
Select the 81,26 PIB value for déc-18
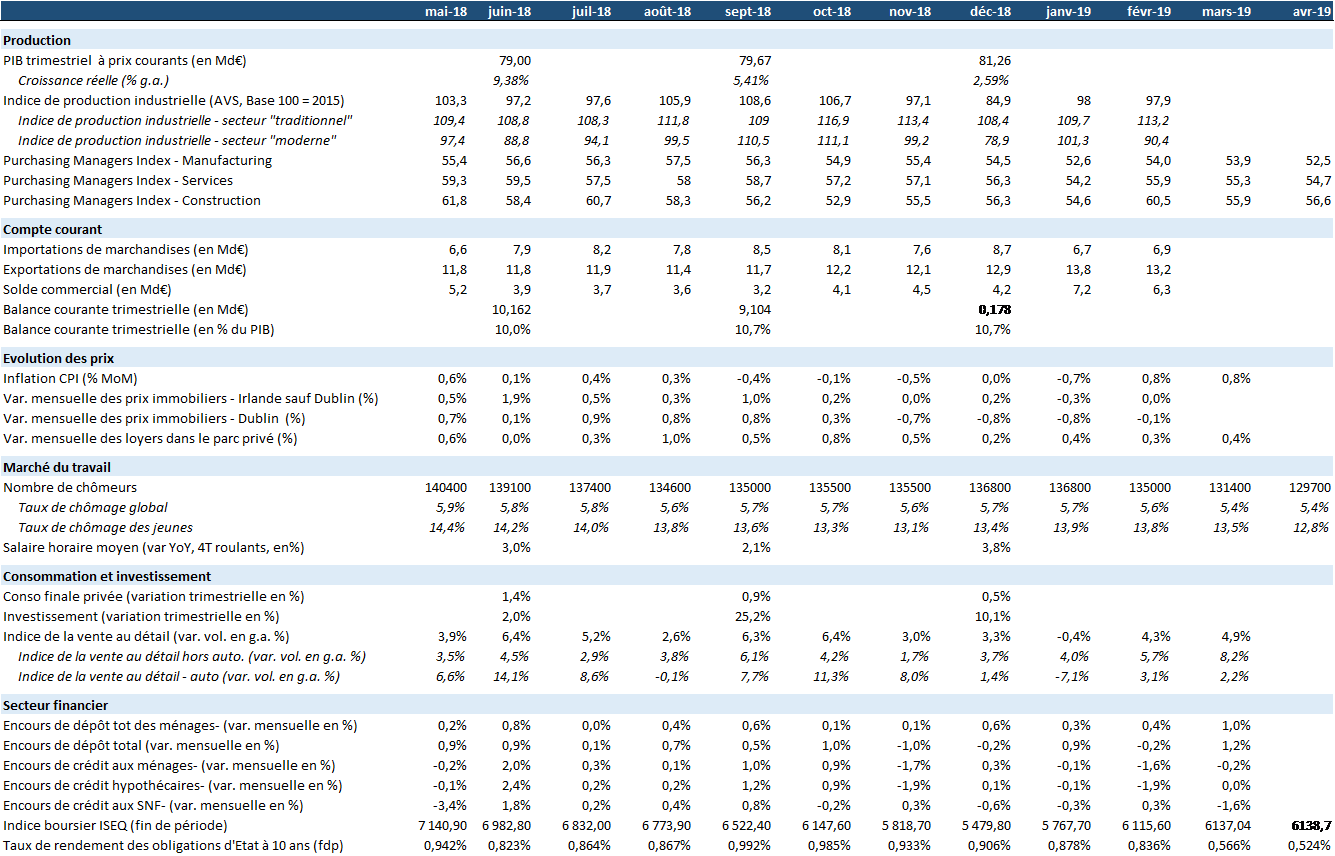(994, 61)
